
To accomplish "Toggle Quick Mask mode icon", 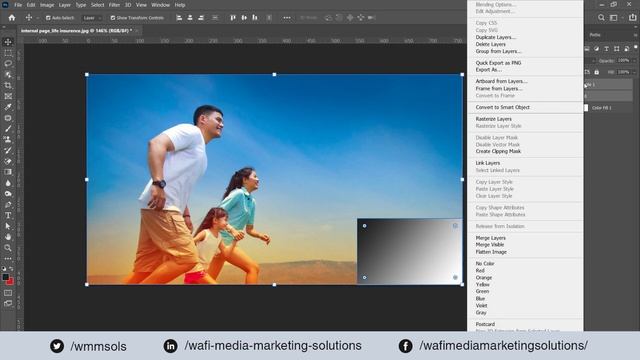I will pos(8,293).
